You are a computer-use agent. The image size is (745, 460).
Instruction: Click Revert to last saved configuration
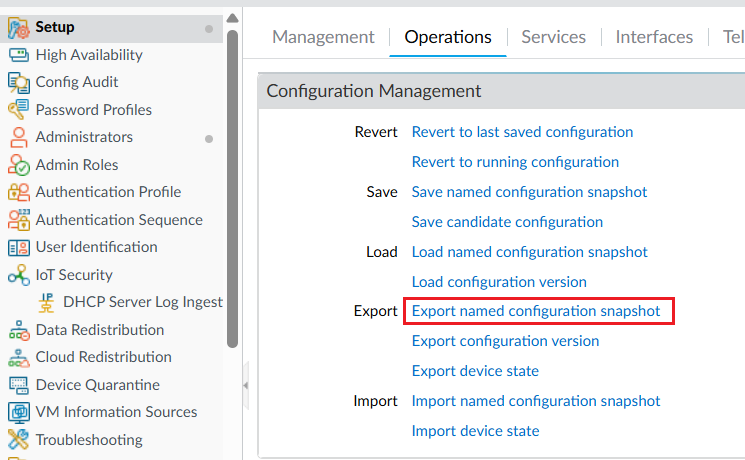pos(522,132)
